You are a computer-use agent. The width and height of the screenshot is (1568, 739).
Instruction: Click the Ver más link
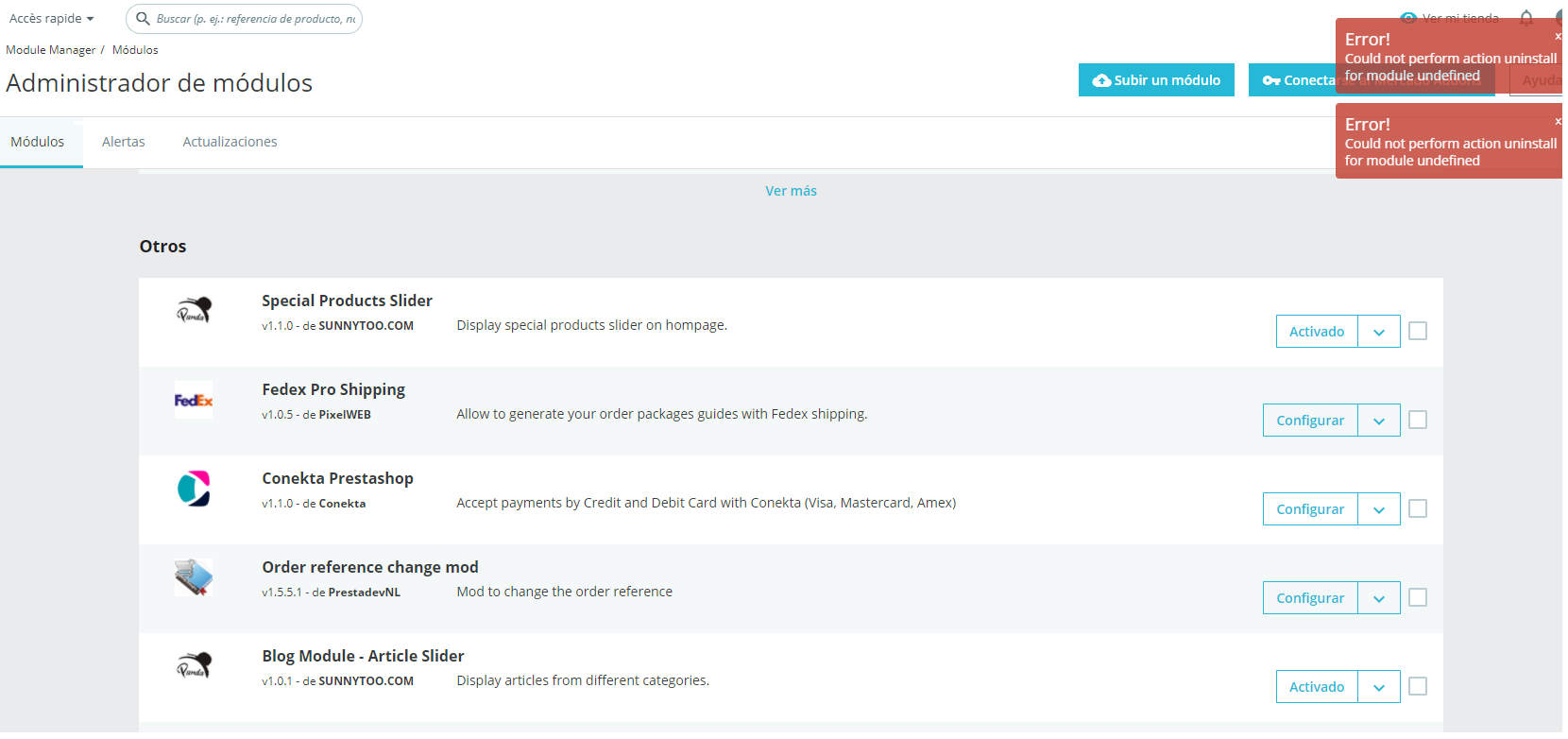click(791, 191)
